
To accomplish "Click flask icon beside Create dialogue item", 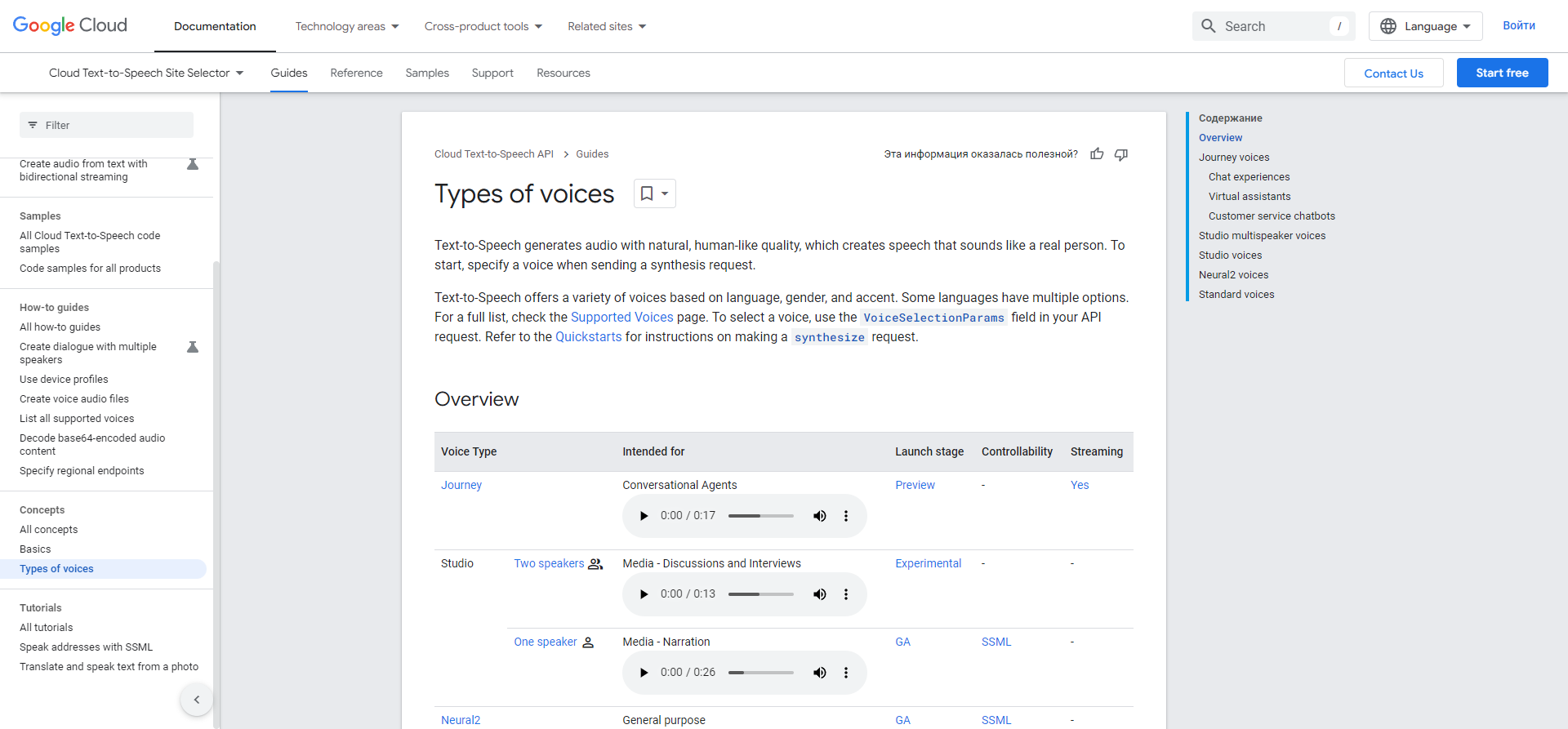I will coord(193,347).
